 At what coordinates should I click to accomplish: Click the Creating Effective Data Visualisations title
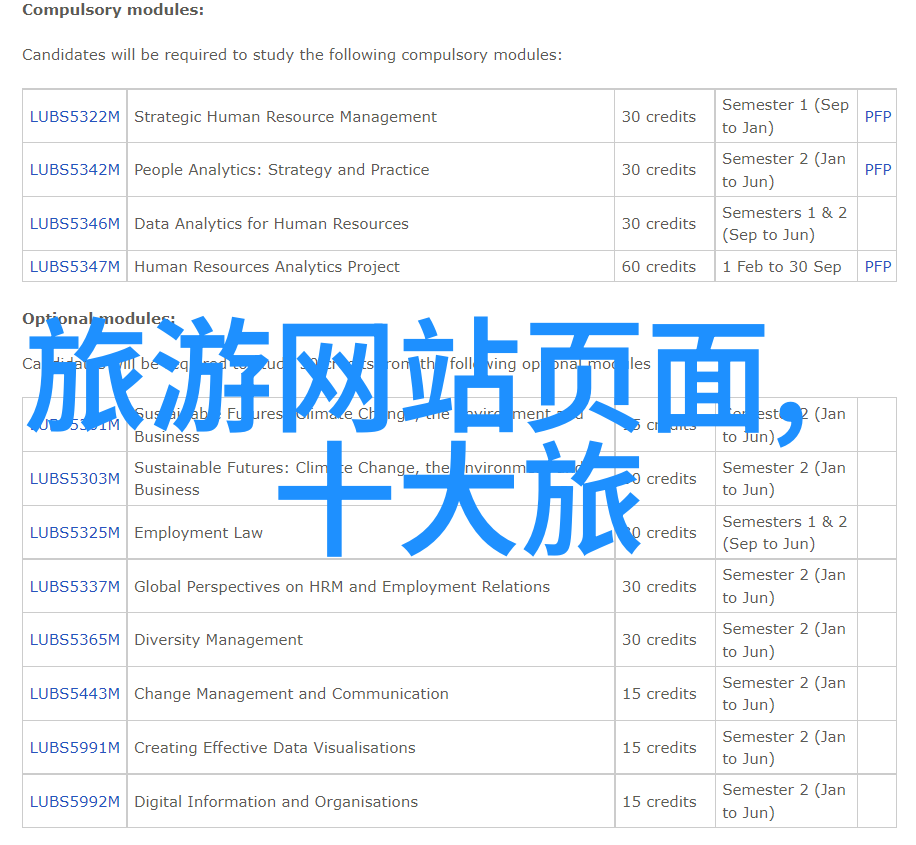(274, 748)
